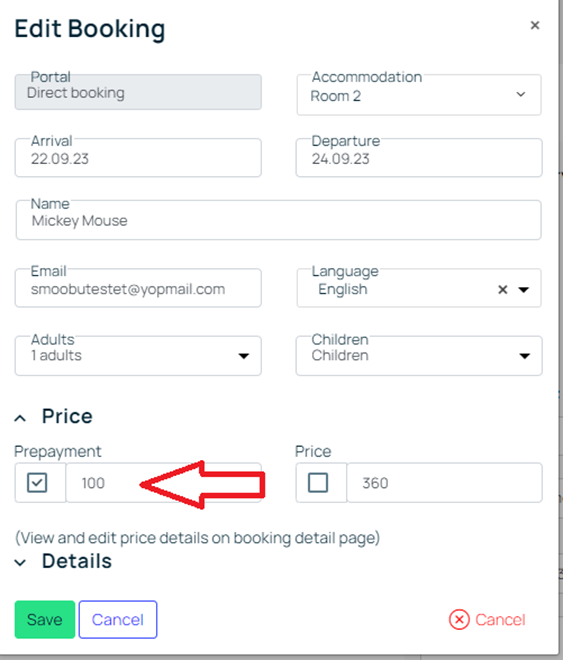The image size is (563, 660).
Task: Uncheck the Prepayment checkbox
Action: click(x=37, y=482)
